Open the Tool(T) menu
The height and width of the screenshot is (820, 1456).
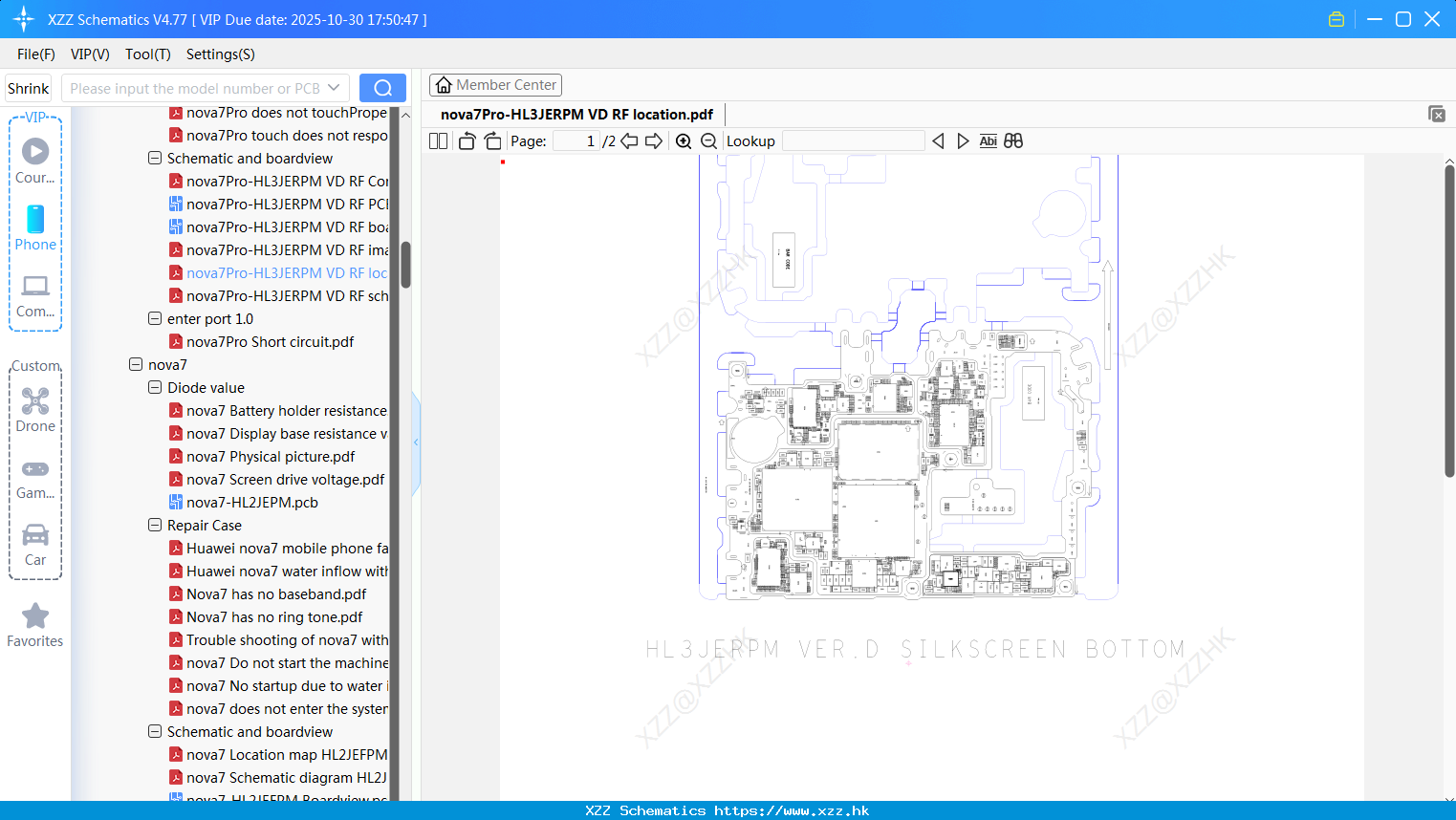click(148, 54)
